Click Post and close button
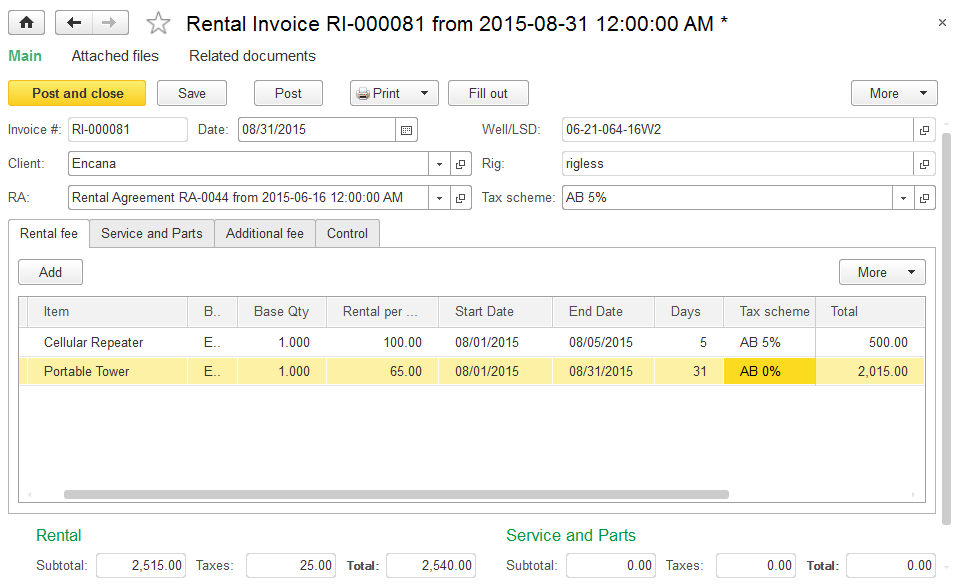Image resolution: width=964 pixels, height=587 pixels. pyautogui.click(x=77, y=93)
